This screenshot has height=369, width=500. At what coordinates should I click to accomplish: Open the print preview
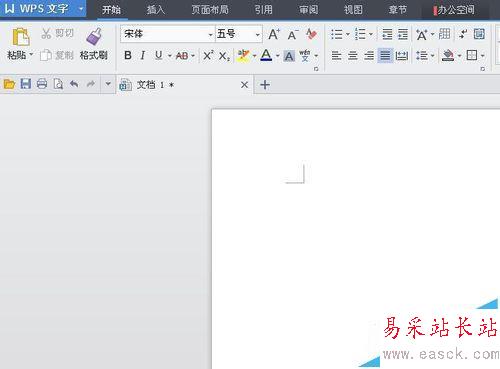tap(58, 84)
